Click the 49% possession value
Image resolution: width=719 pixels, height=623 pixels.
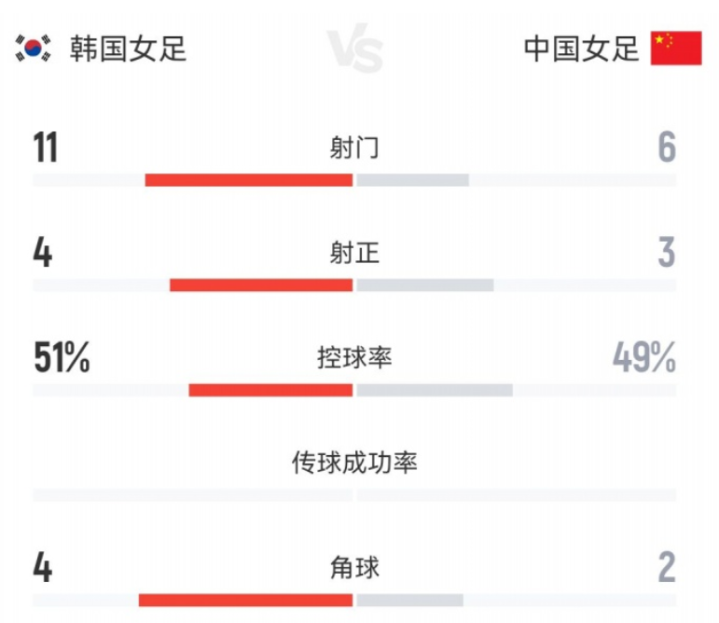644,358
